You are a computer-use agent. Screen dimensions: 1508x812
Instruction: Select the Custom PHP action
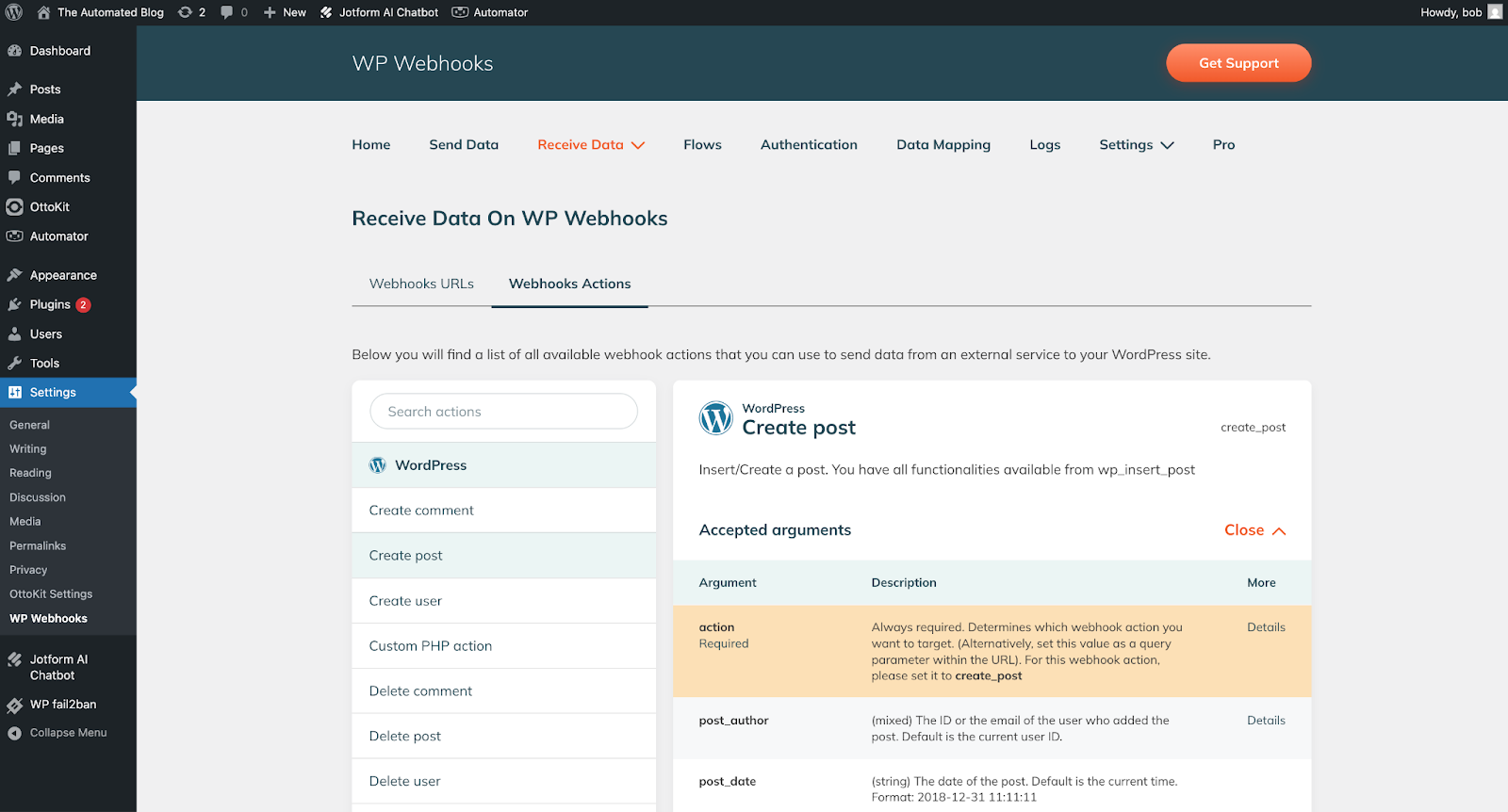point(504,646)
